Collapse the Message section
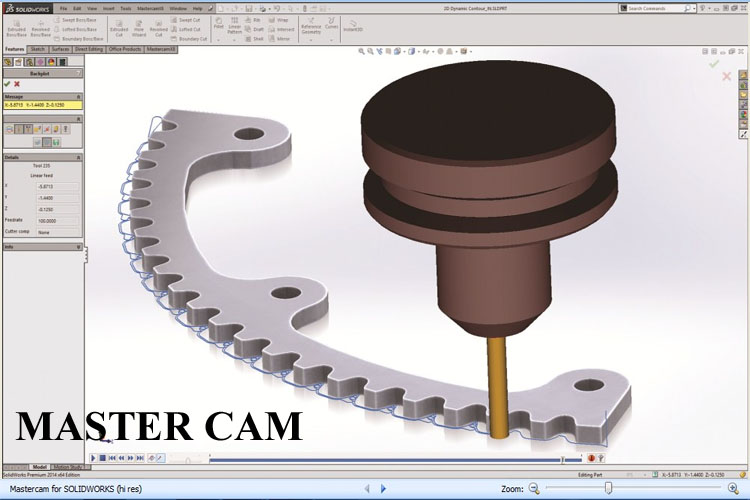 click(79, 97)
